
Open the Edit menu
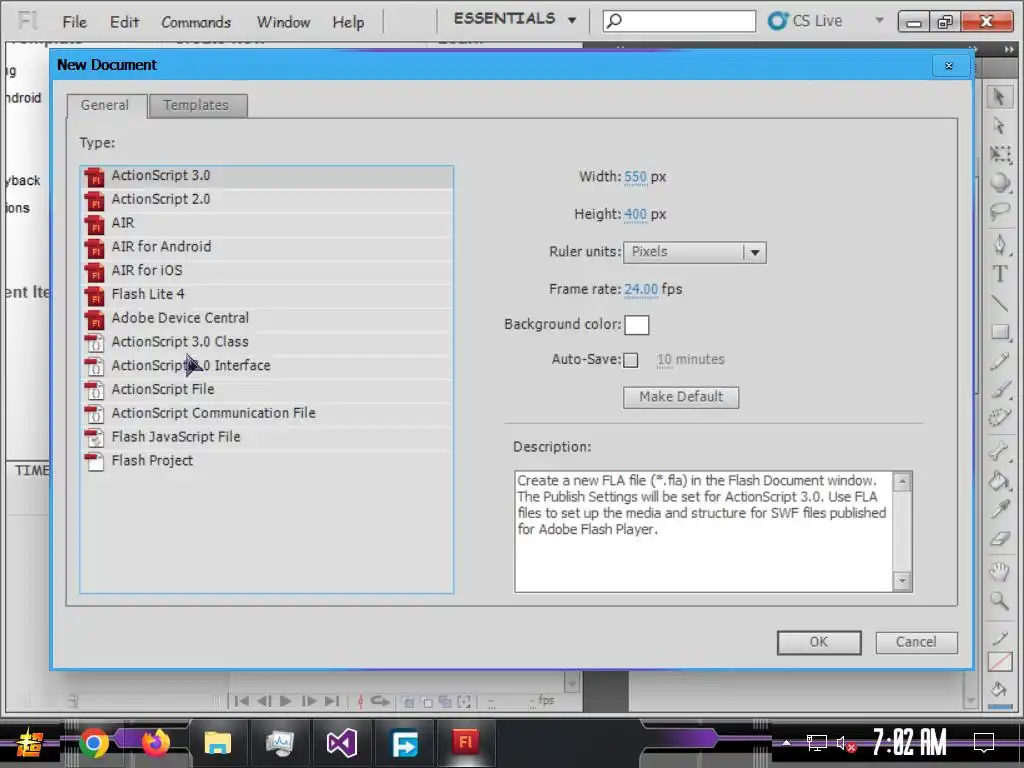click(124, 22)
